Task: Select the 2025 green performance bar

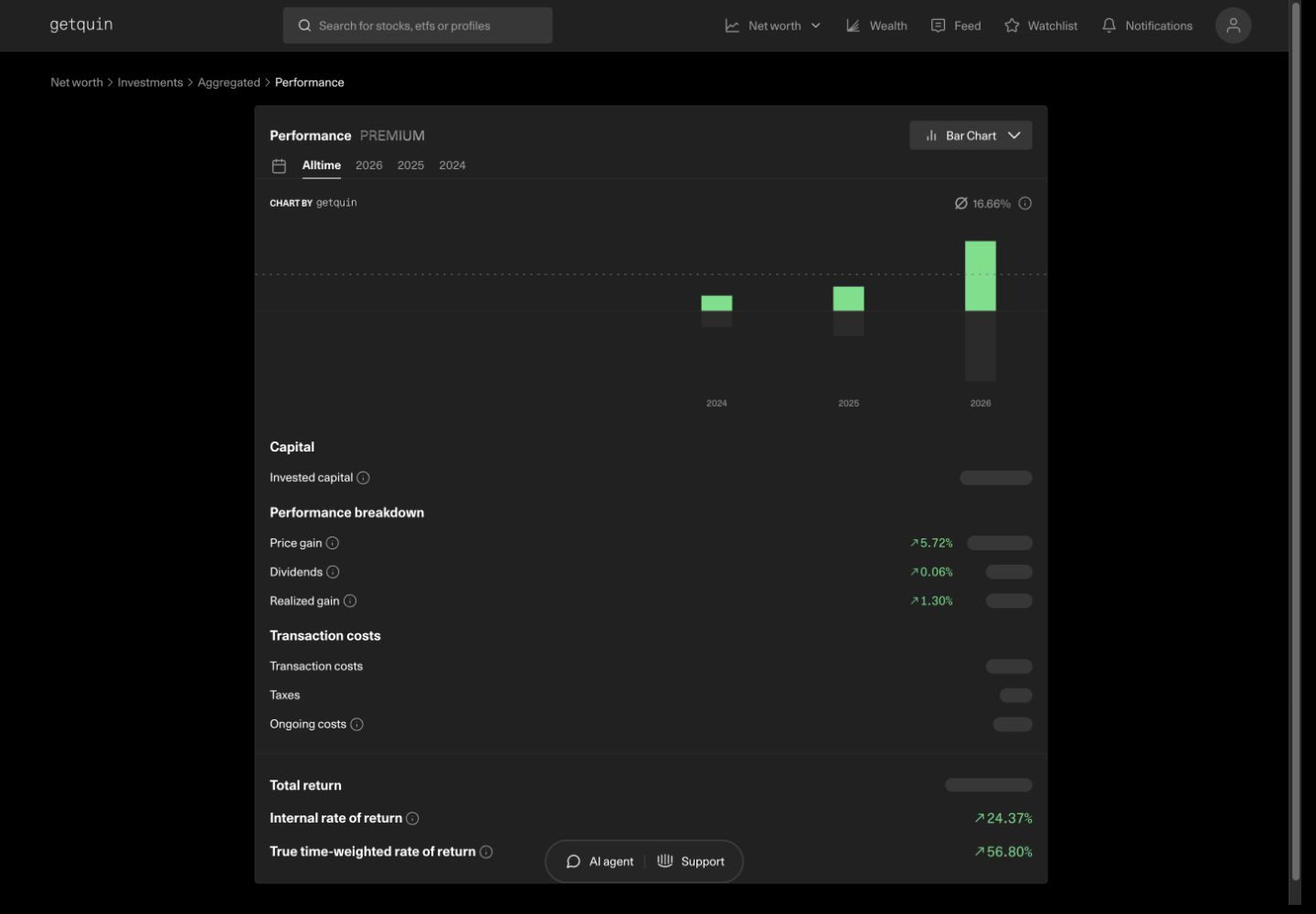Action: (848, 299)
